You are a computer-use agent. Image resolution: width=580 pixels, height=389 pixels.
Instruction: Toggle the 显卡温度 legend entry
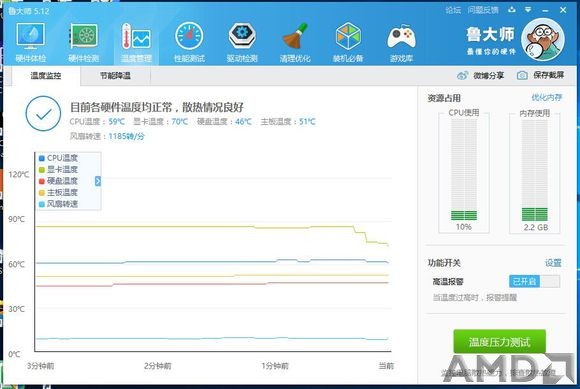(58, 169)
